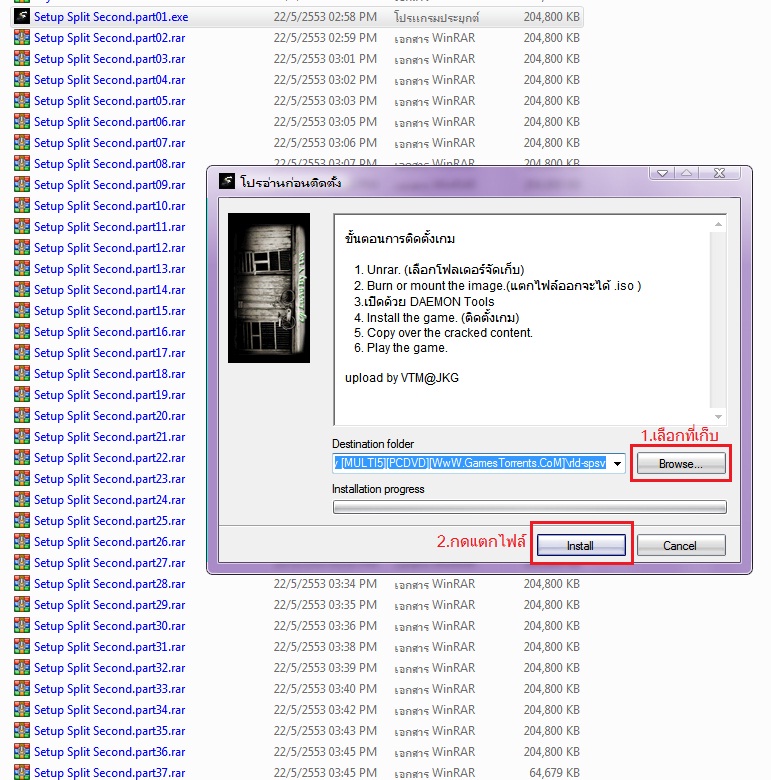
Task: Click the 64,679 KB size cell
Action: [x=554, y=773]
